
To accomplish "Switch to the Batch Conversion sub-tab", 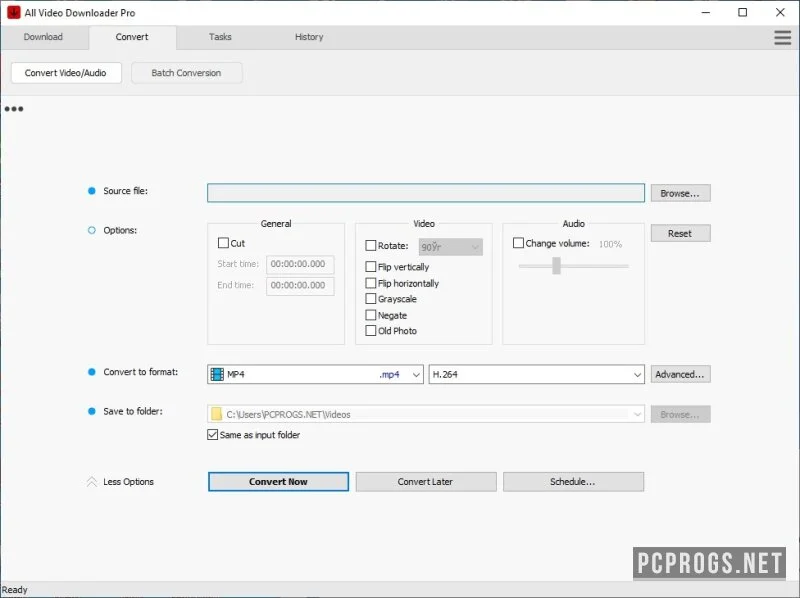I will coord(186,73).
